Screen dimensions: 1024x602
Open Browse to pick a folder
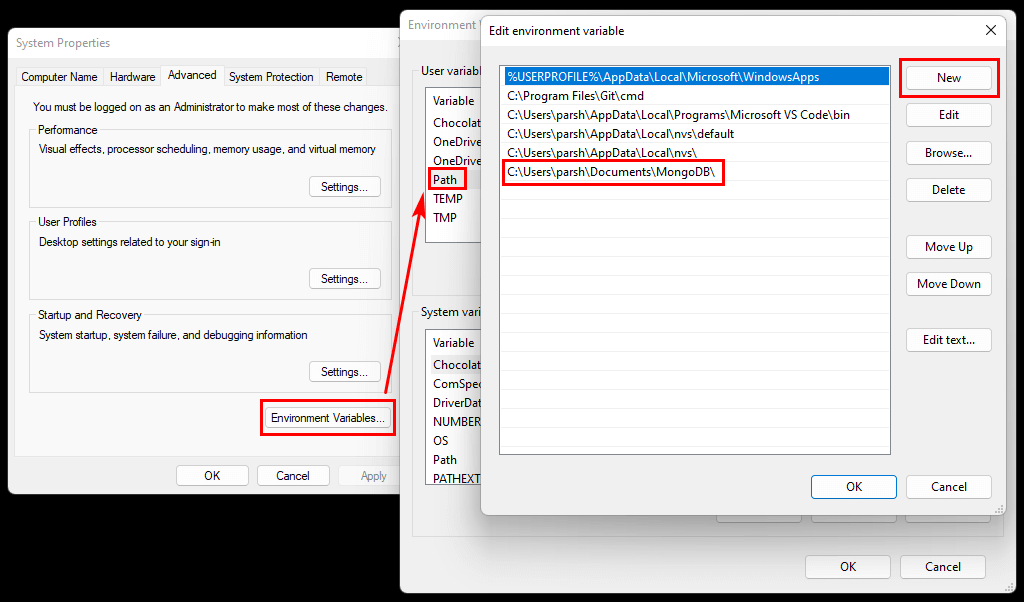pyautogui.click(x=947, y=152)
